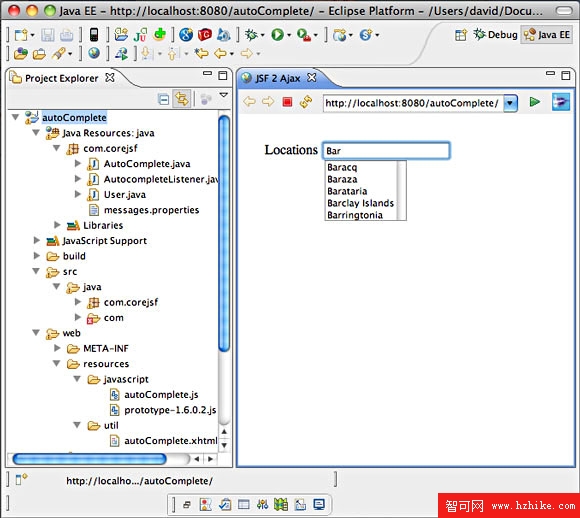
Task: Select Baracq from suggestions
Action: [x=361, y=167]
